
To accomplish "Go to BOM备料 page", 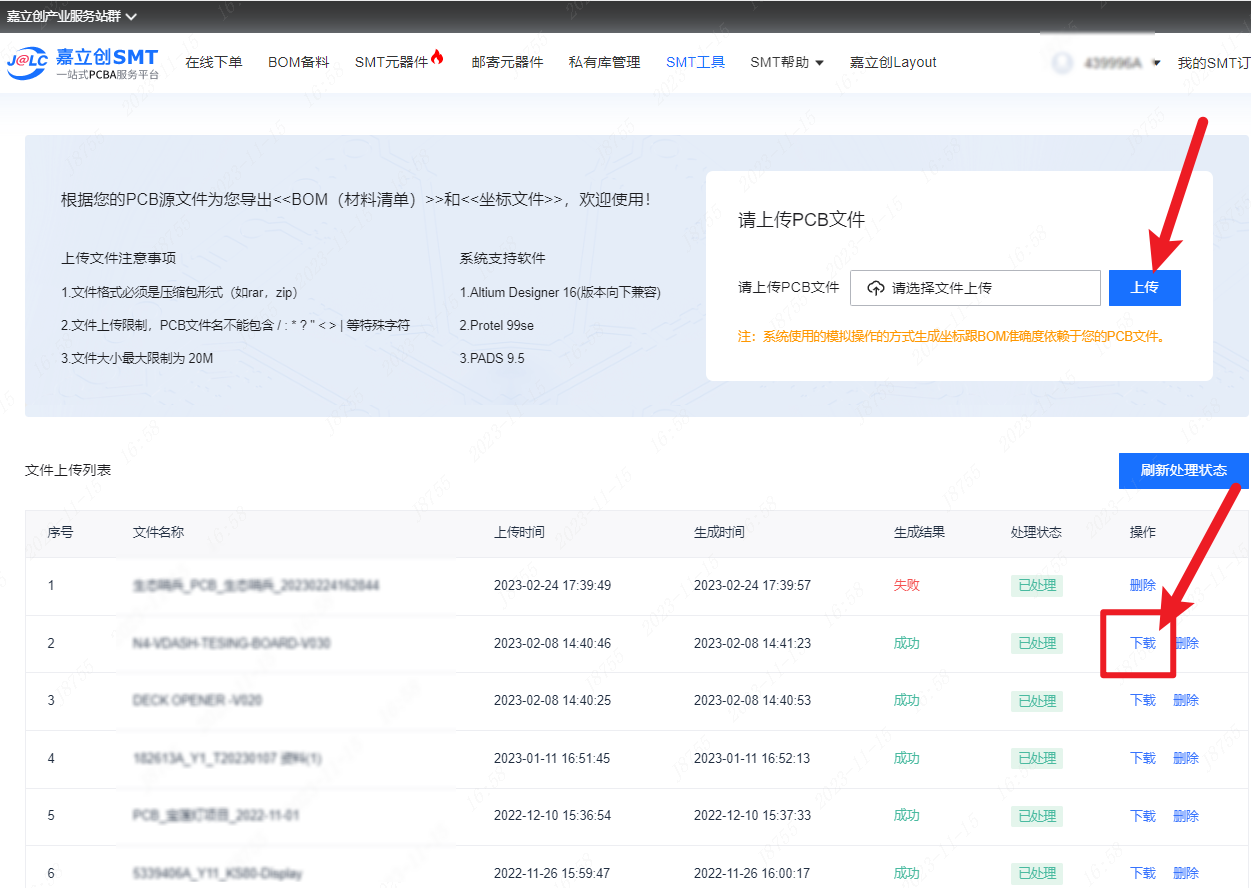I will [298, 62].
